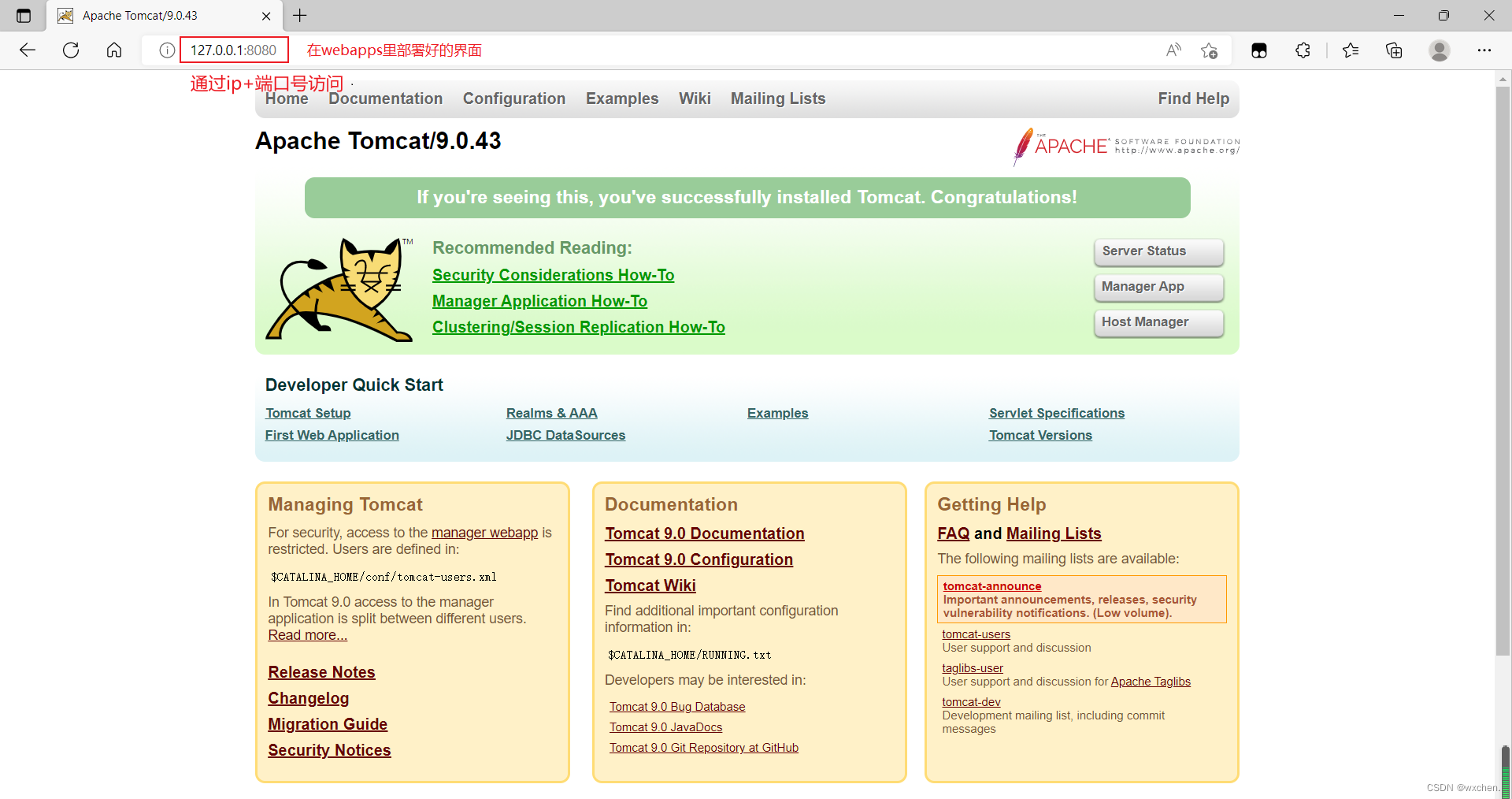Open the Apache Taglibs link
Viewport: 1512px width, 799px height.
(x=1151, y=682)
